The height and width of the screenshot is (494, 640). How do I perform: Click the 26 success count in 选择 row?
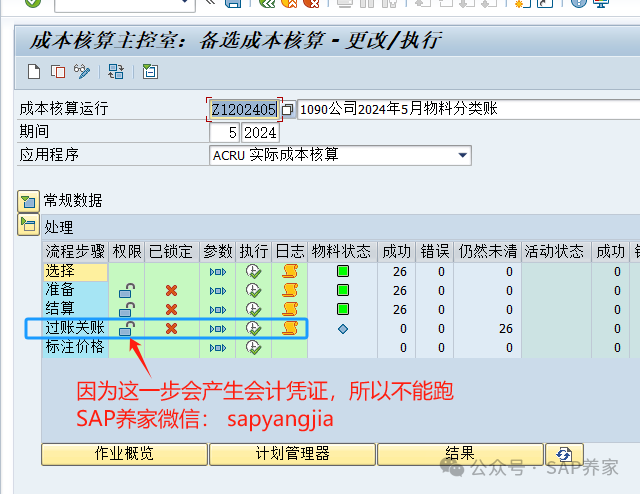tap(400, 272)
